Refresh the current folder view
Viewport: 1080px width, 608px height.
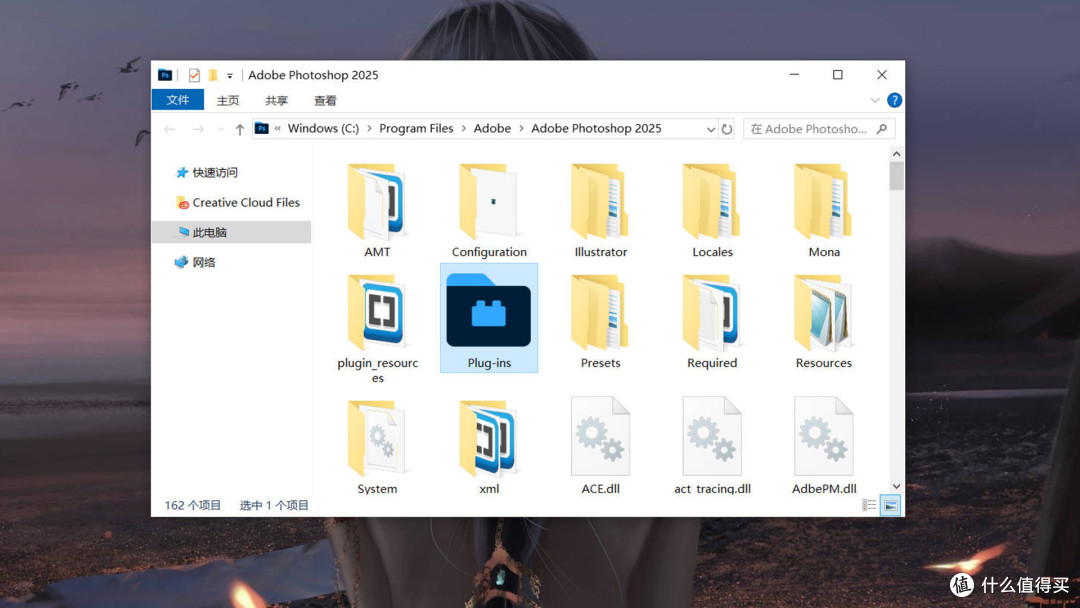pyautogui.click(x=727, y=129)
